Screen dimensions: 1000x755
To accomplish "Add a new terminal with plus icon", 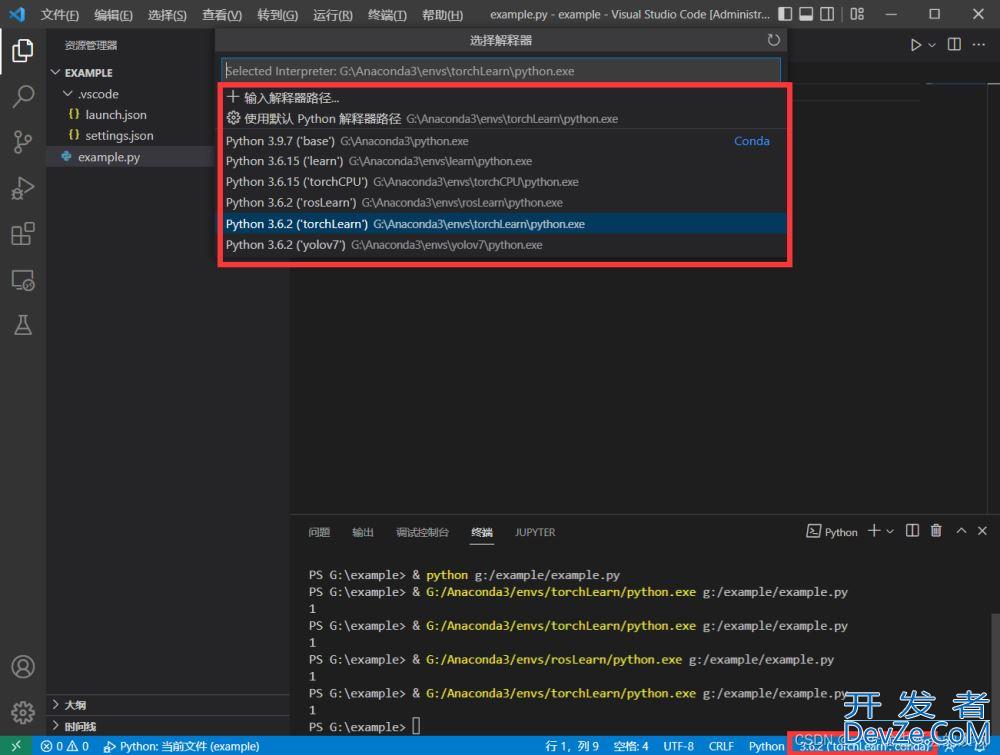I will [874, 531].
